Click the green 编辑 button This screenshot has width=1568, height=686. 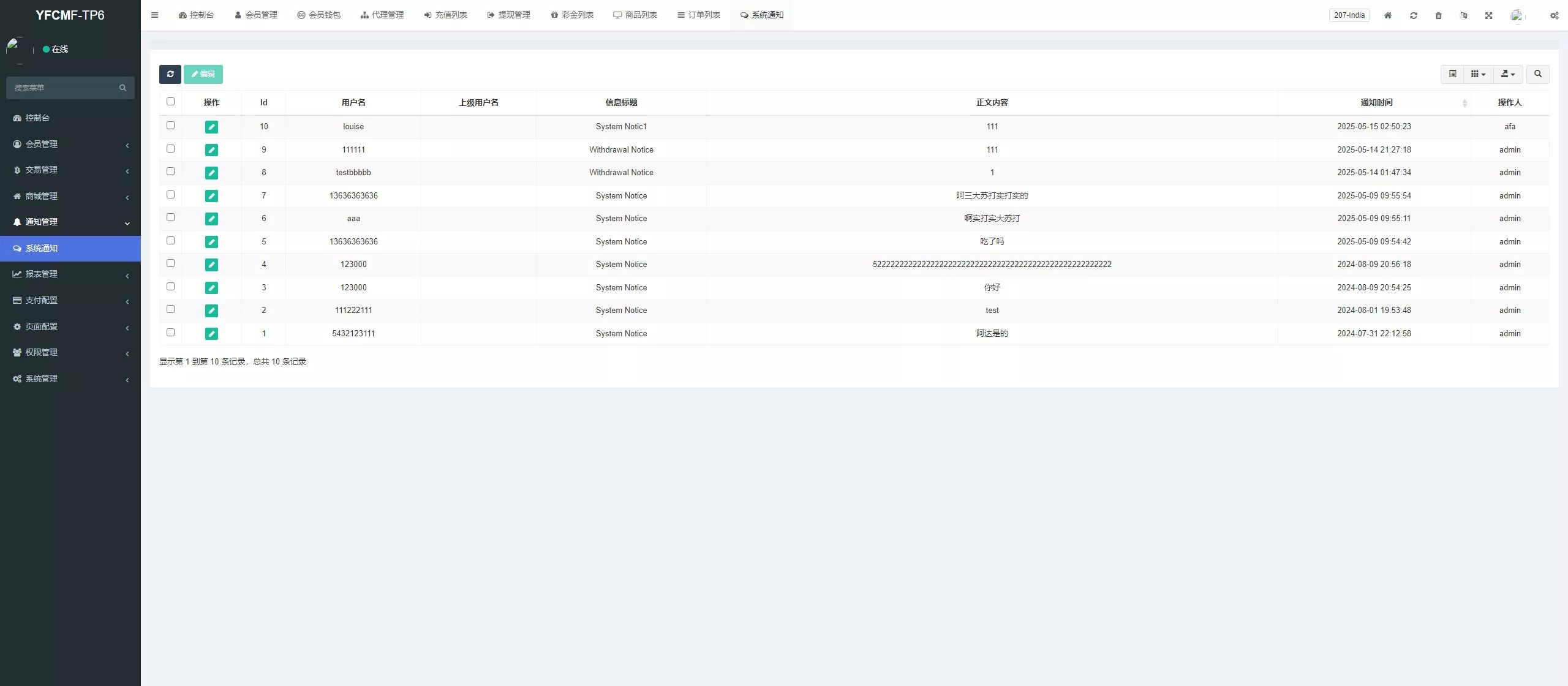(203, 74)
